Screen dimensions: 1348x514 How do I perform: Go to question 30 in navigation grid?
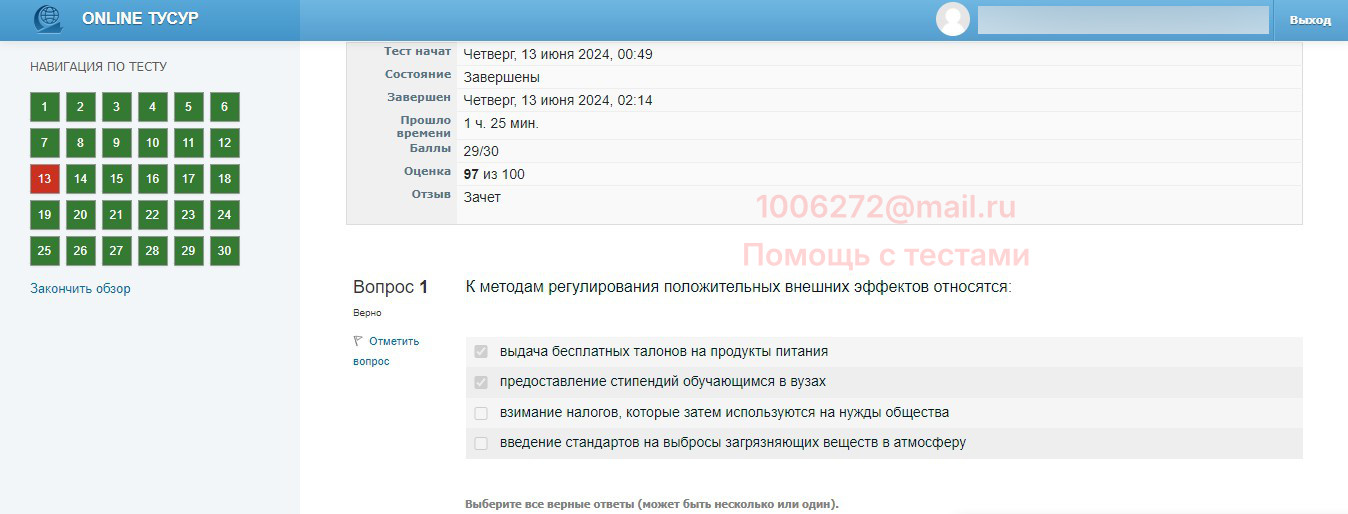(224, 251)
